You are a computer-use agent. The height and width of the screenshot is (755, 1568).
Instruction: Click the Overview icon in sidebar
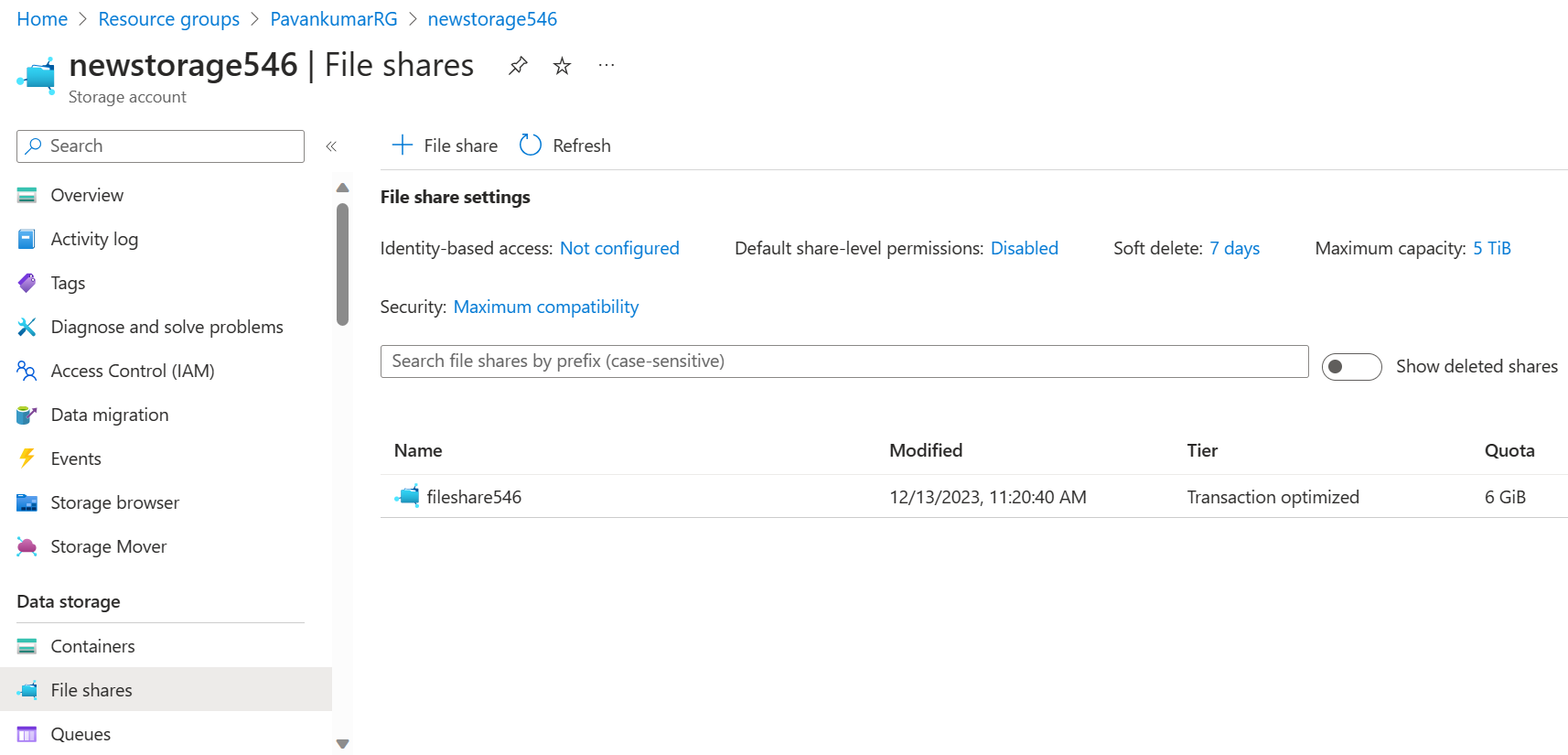27,195
